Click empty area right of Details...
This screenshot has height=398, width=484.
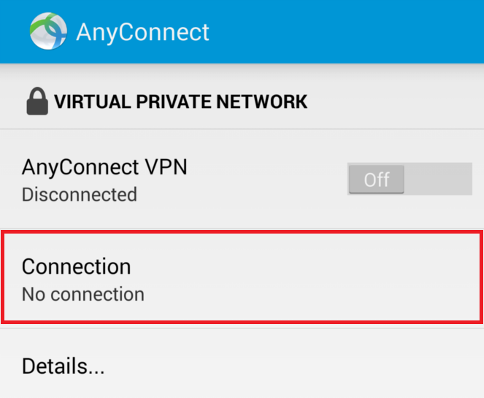pyautogui.click(x=293, y=366)
